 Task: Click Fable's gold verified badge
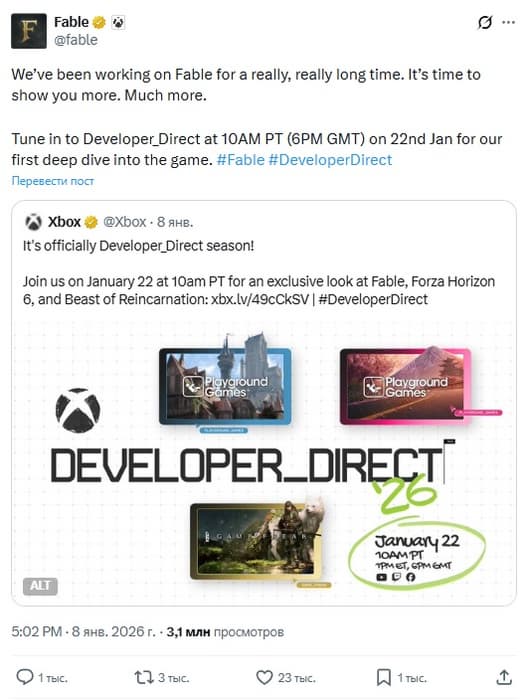tap(99, 22)
